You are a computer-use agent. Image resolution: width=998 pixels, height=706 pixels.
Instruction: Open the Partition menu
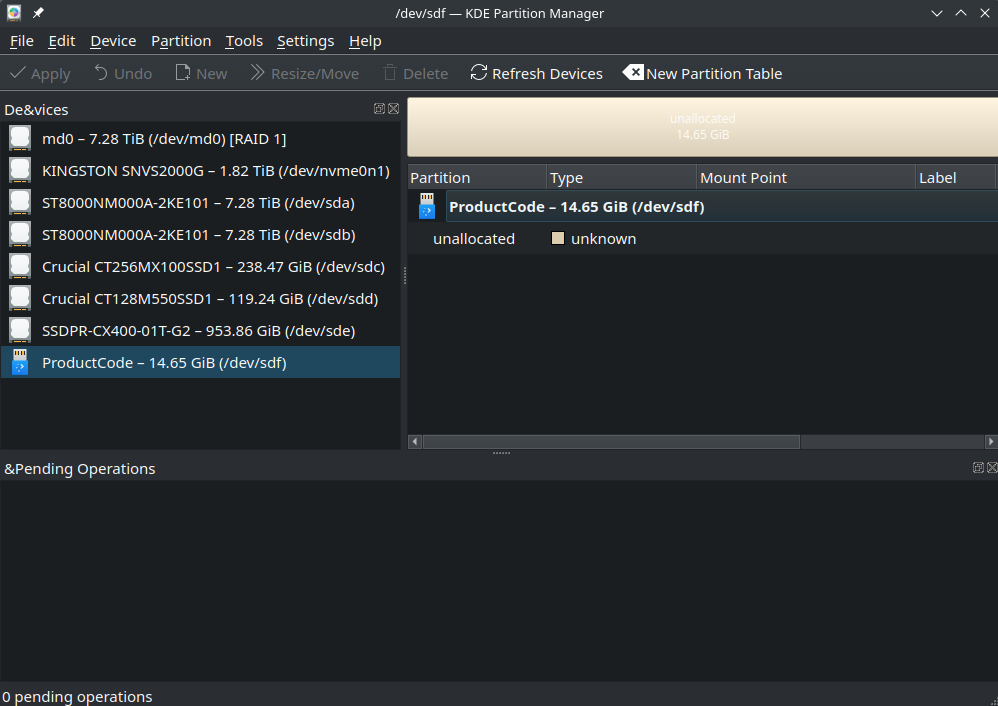click(x=181, y=41)
